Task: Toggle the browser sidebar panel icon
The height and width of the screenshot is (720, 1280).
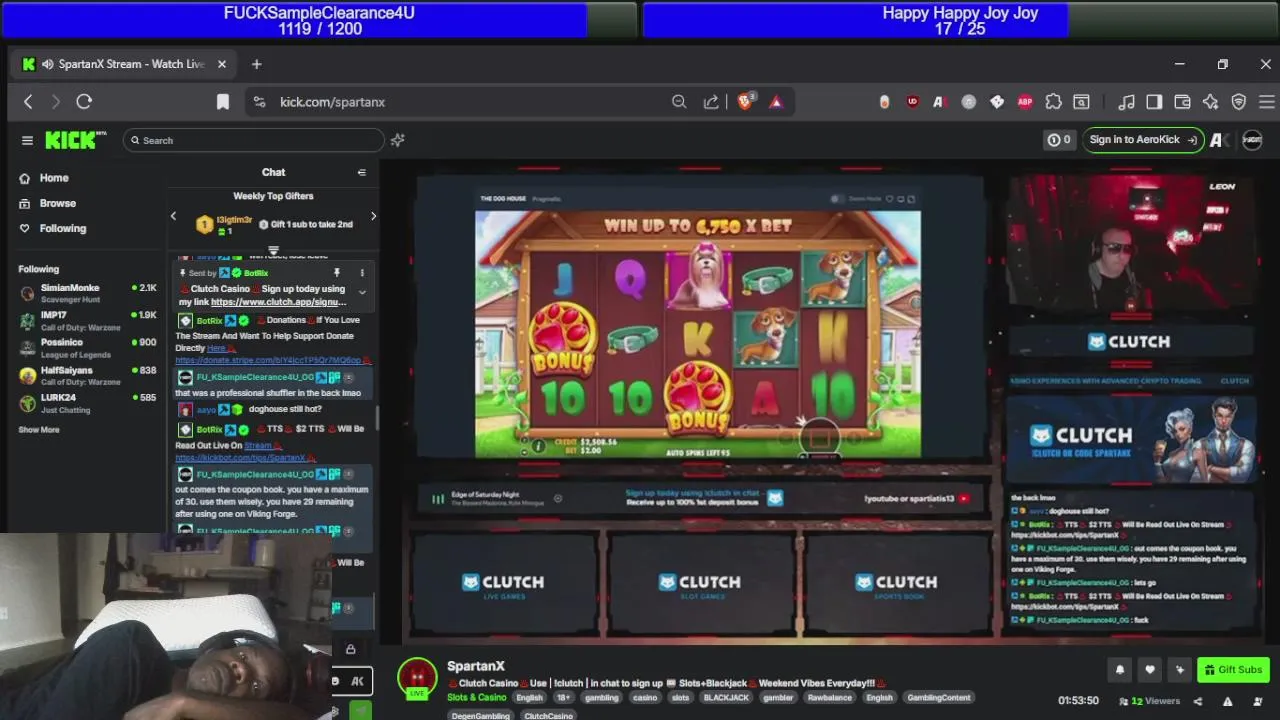Action: (1154, 101)
